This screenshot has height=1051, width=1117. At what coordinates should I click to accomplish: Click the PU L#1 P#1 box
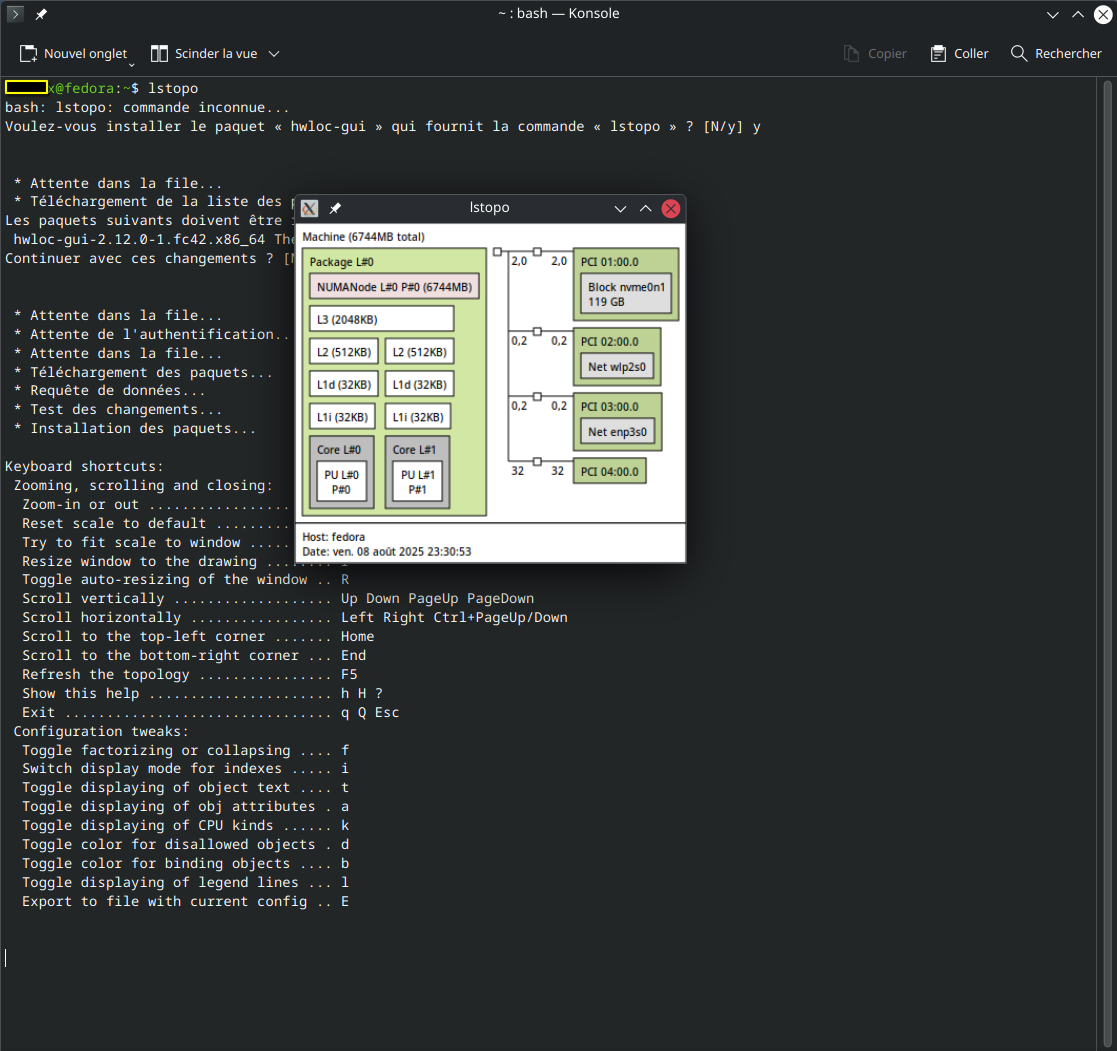[x=417, y=482]
